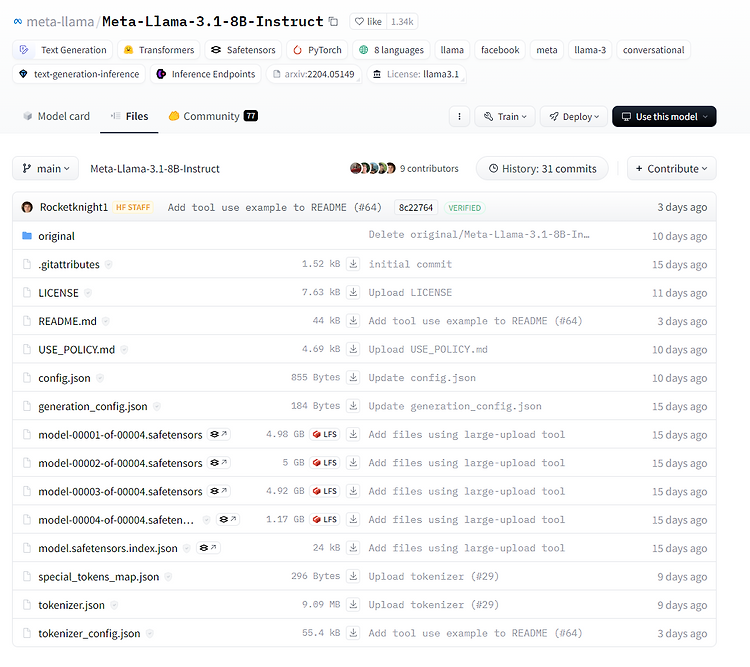Select the llama-3 tag
Image resolution: width=750 pixels, height=667 pixels.
pyautogui.click(x=590, y=50)
